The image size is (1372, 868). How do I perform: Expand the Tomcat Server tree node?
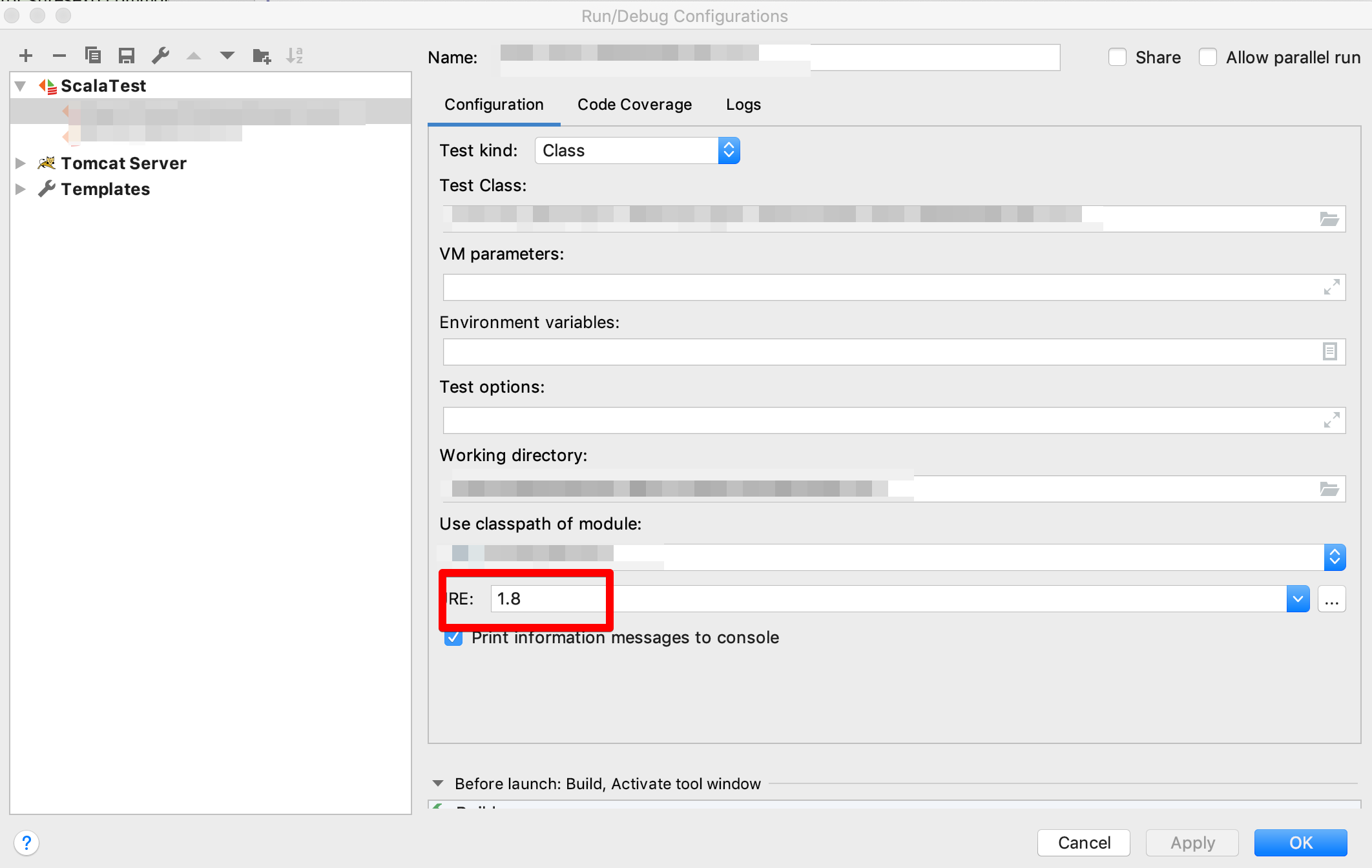click(x=21, y=163)
